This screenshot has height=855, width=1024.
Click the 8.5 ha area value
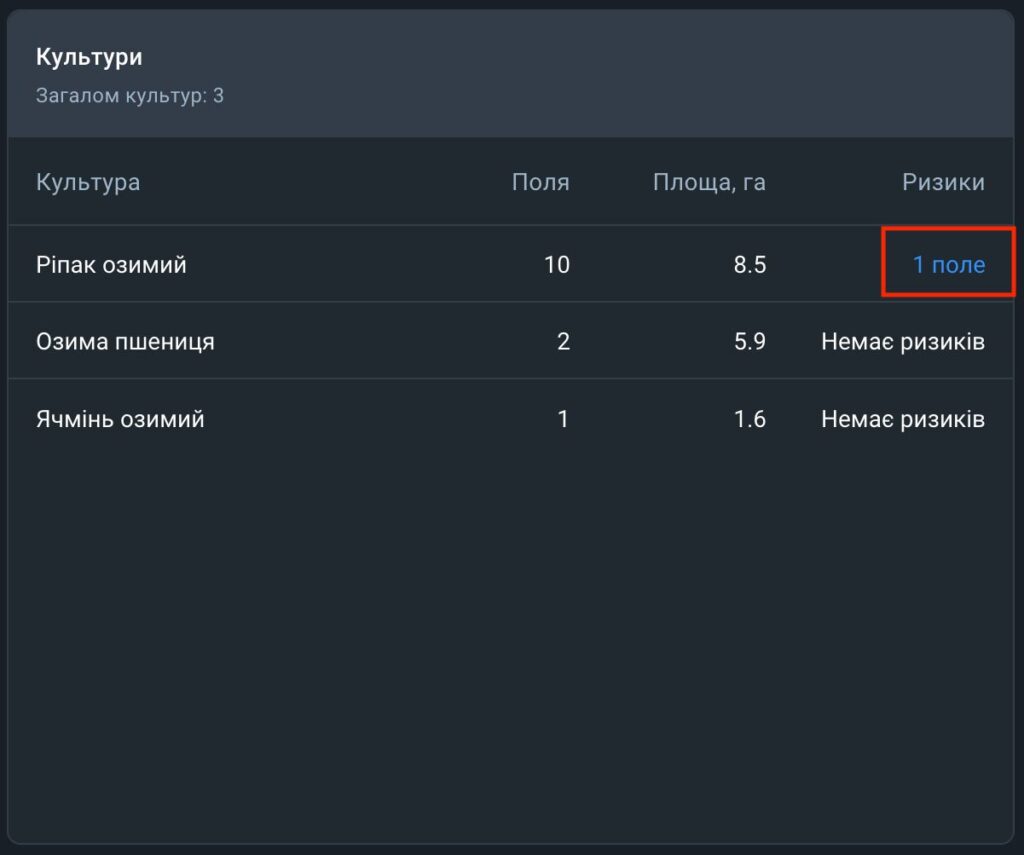[x=749, y=265]
